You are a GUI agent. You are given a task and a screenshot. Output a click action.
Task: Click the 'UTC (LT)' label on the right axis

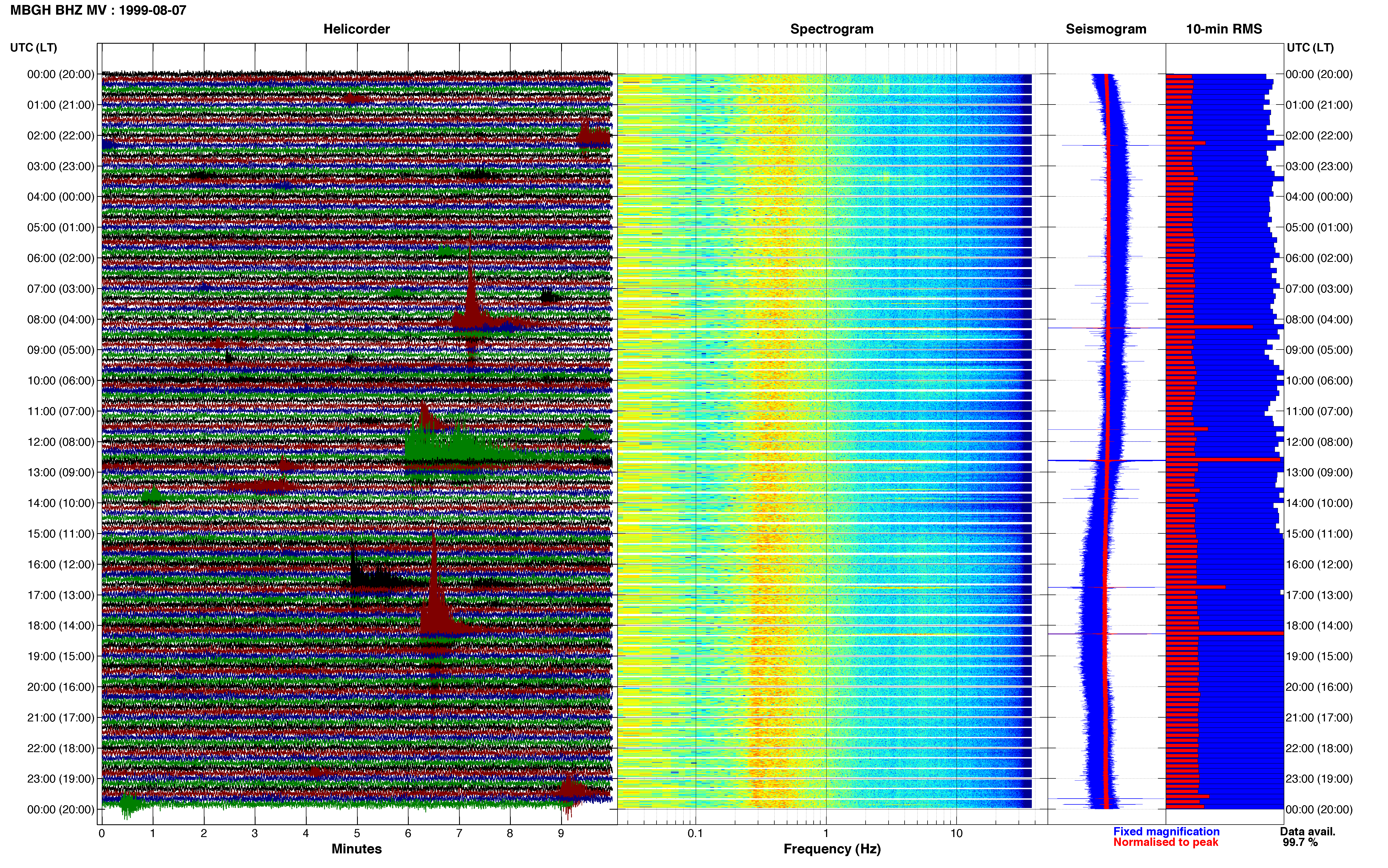[1310, 48]
